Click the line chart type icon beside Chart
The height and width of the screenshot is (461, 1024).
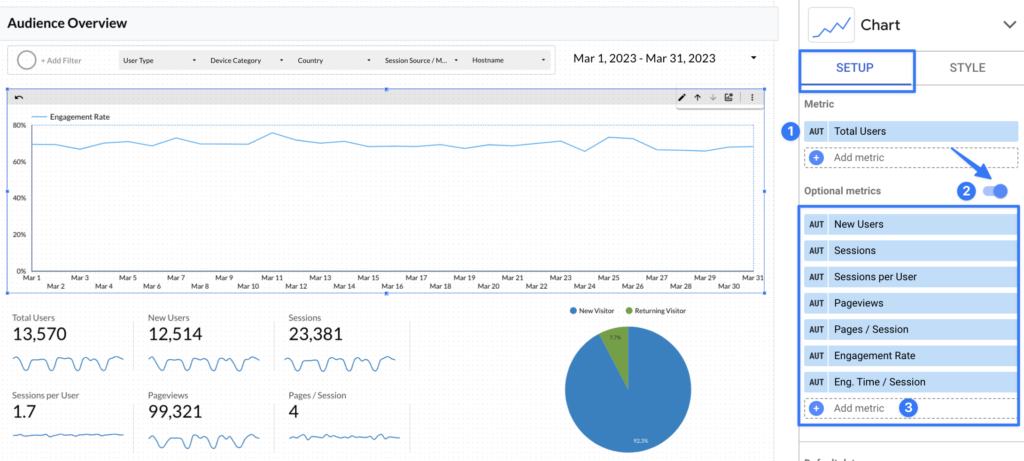[831, 25]
